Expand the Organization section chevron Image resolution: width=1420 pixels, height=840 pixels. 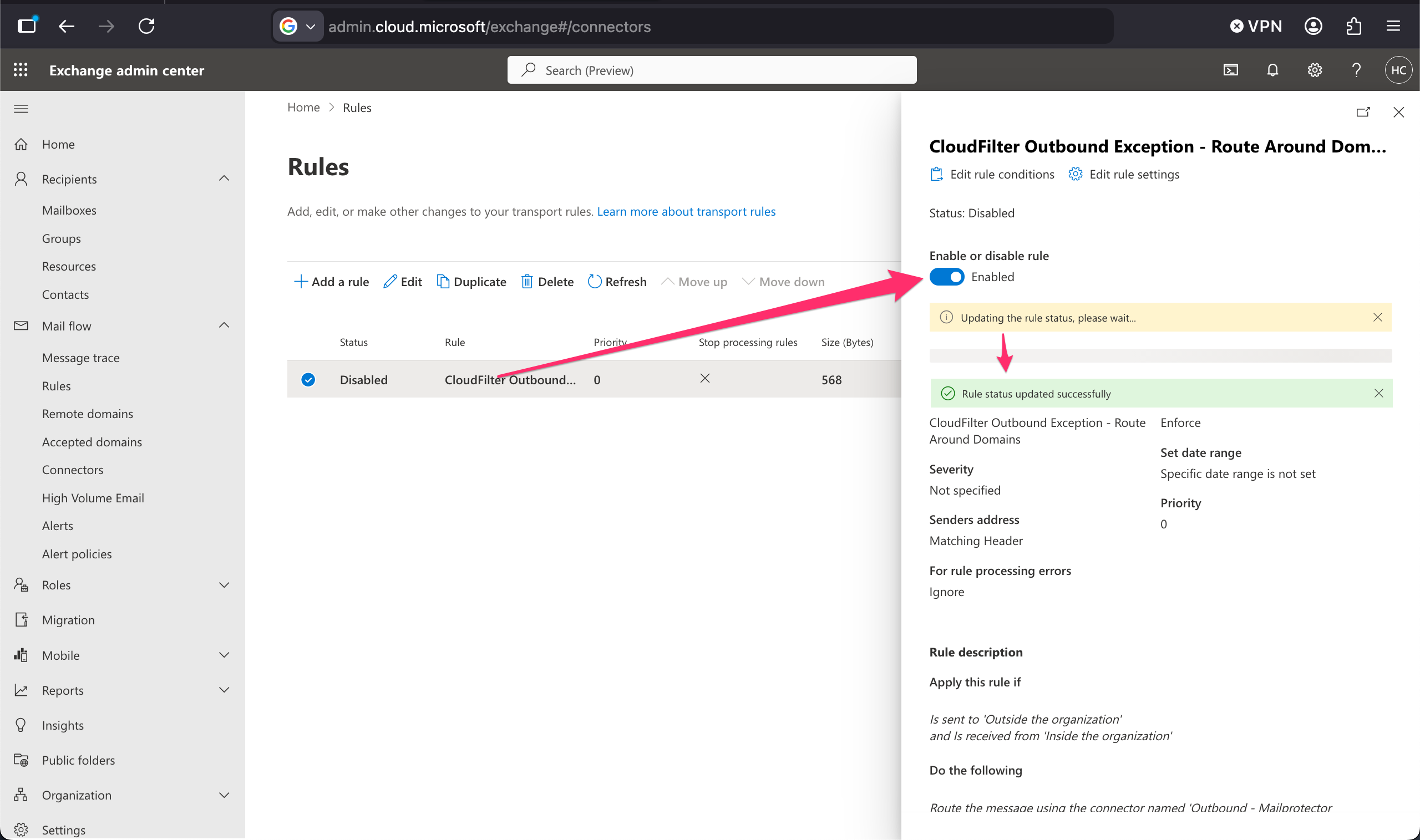click(224, 795)
